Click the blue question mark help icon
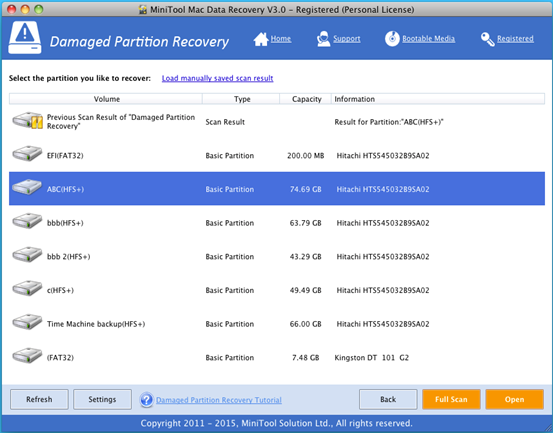The height and width of the screenshot is (433, 553). point(146,400)
